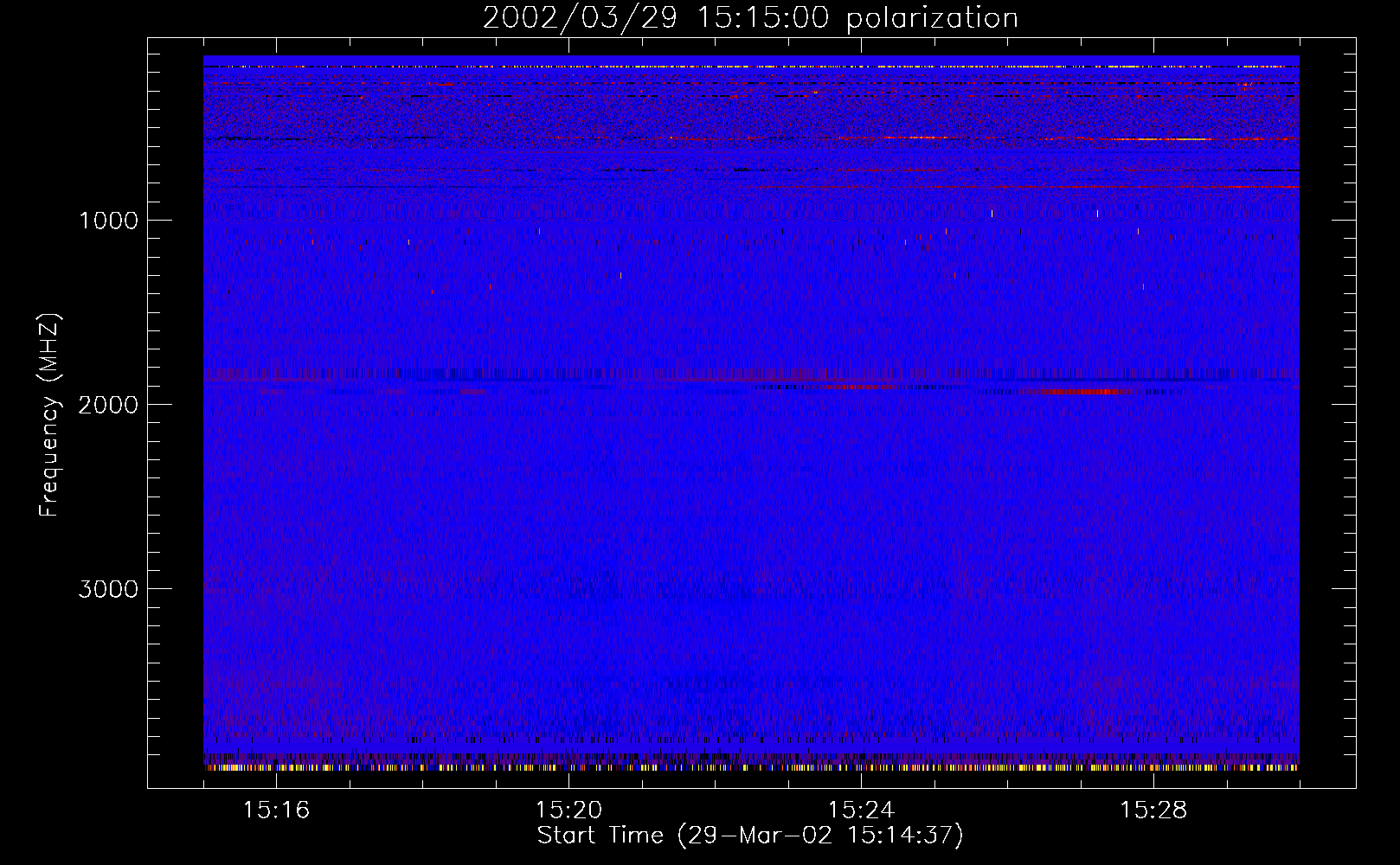Click the "15:28" time tick label

tap(1153, 811)
